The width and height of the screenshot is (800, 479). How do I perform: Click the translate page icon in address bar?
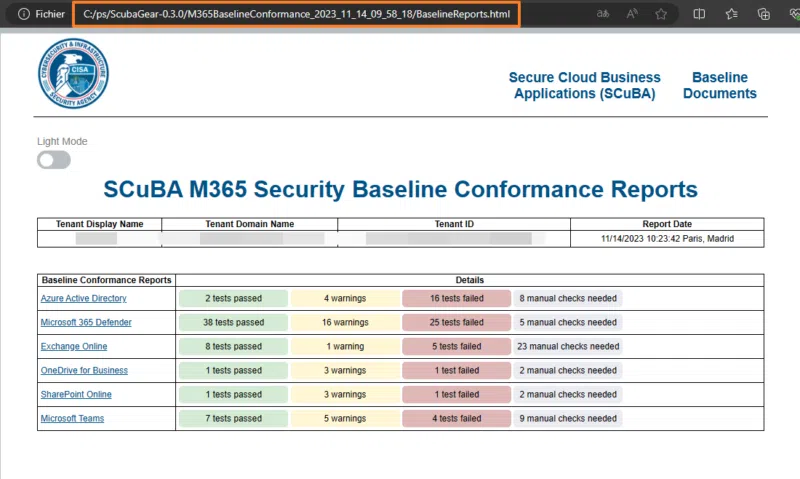point(603,15)
